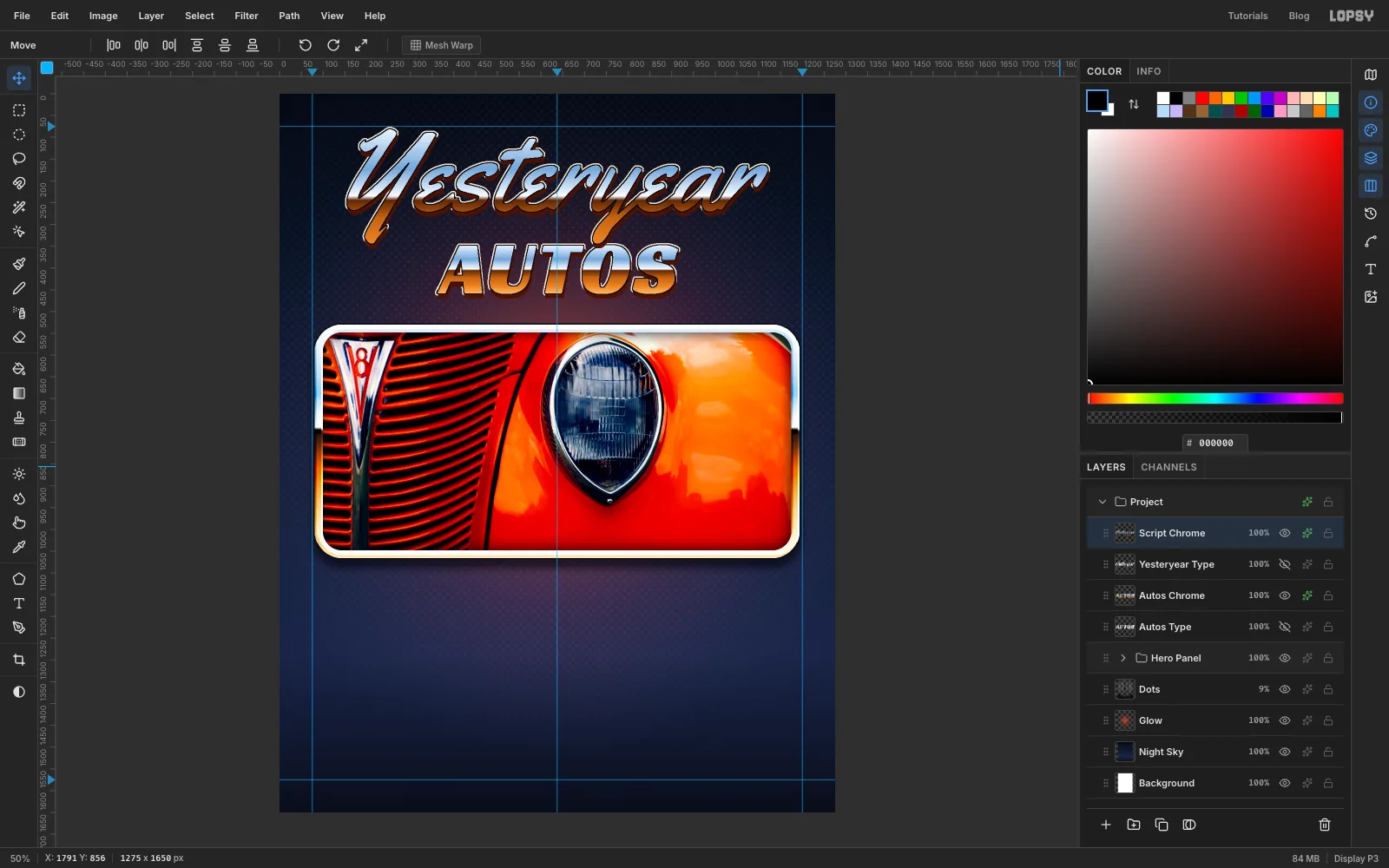Screen dimensions: 1389x868
Task: Switch to the Info tab
Action: point(1149,71)
